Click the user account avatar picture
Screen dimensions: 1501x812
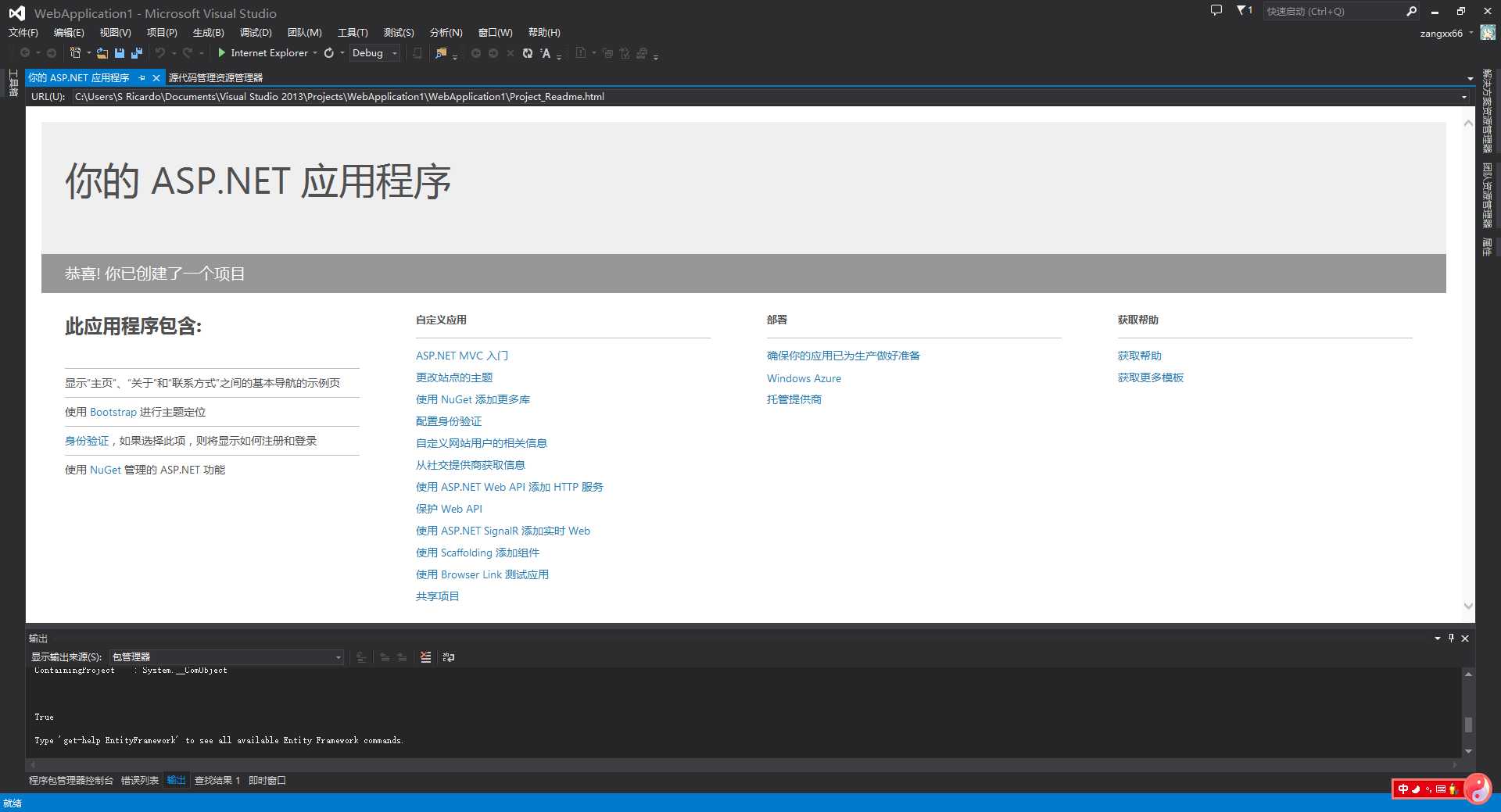pyautogui.click(x=1488, y=33)
